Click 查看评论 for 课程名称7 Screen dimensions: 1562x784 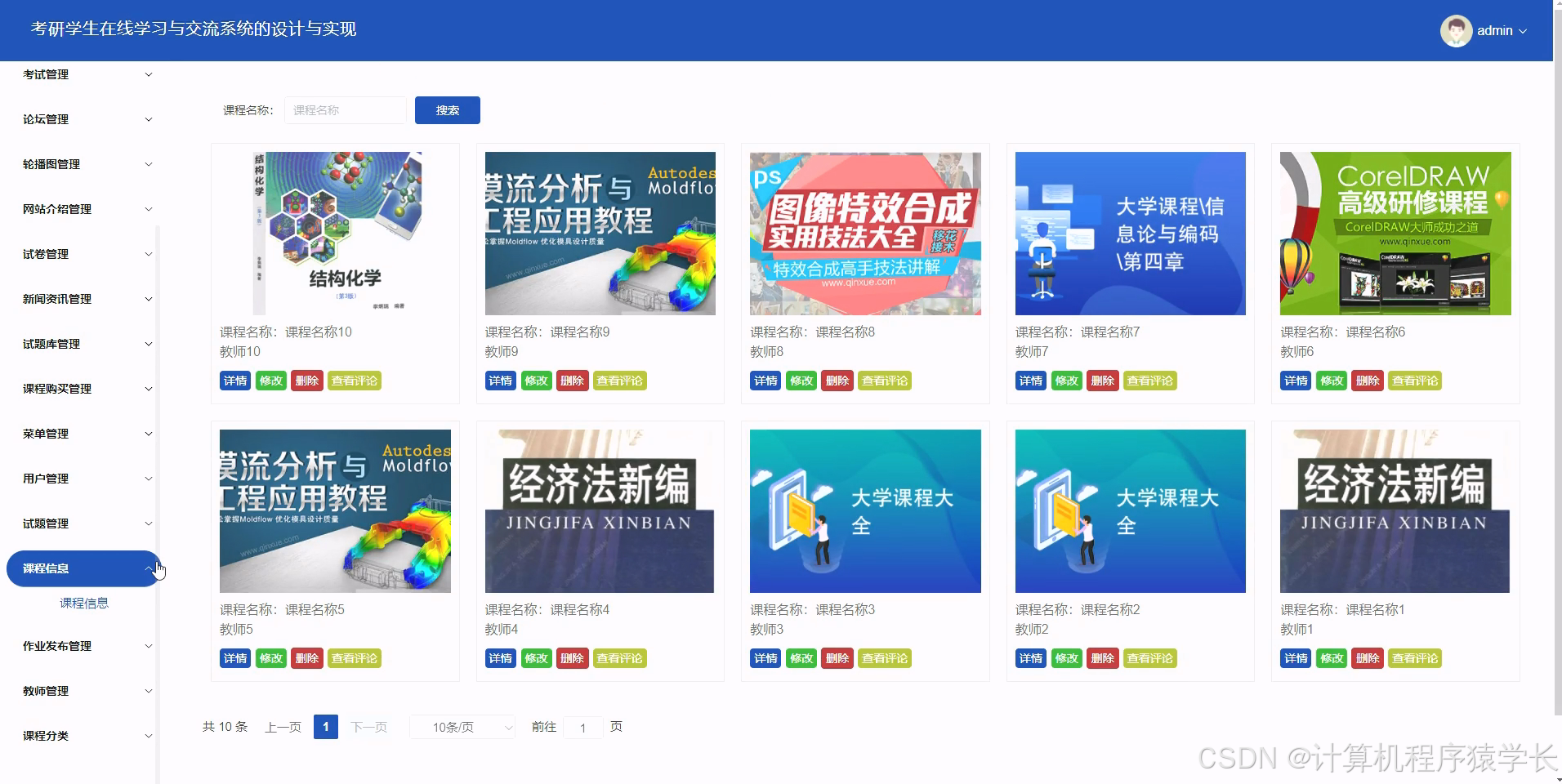1149,380
